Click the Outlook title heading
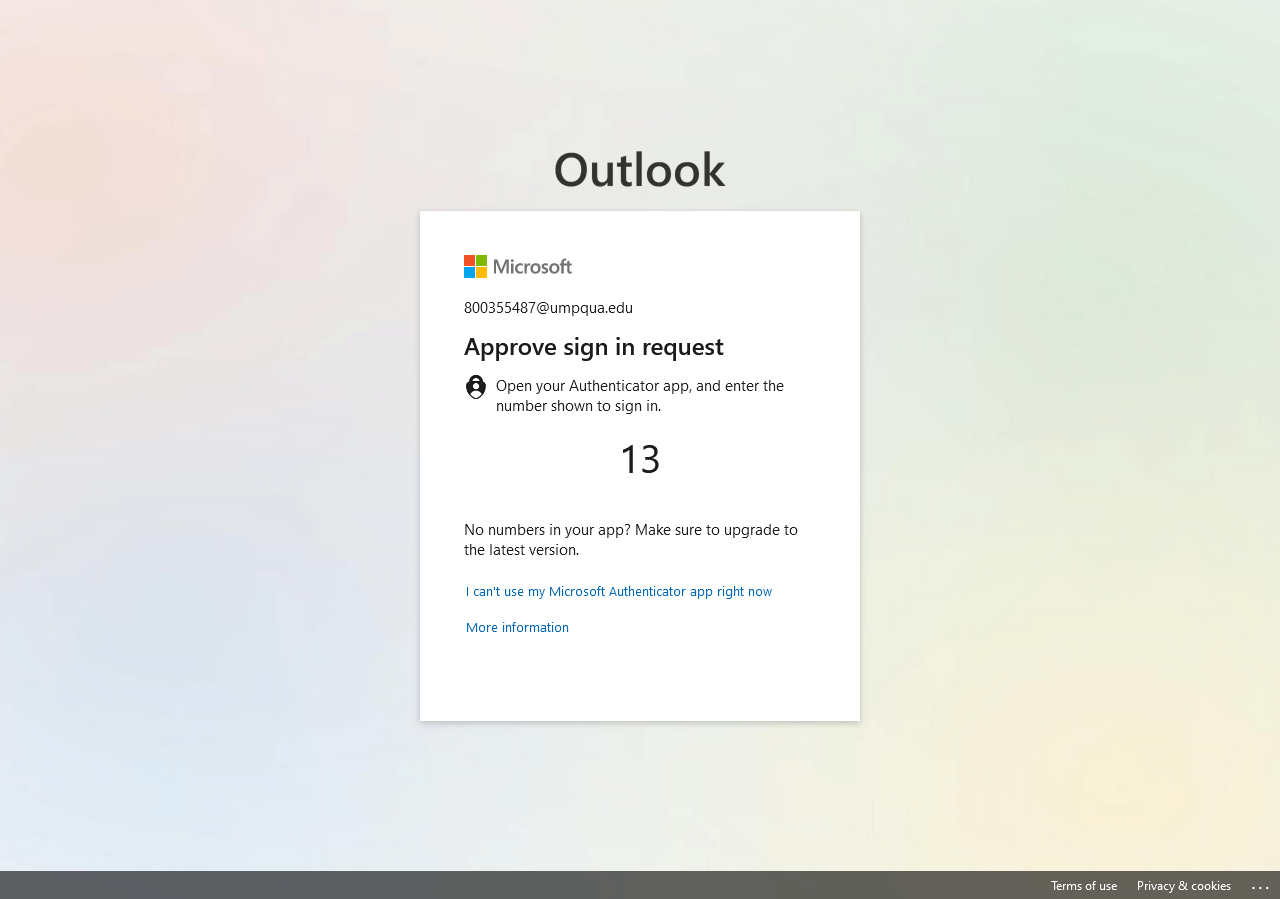 coord(639,169)
